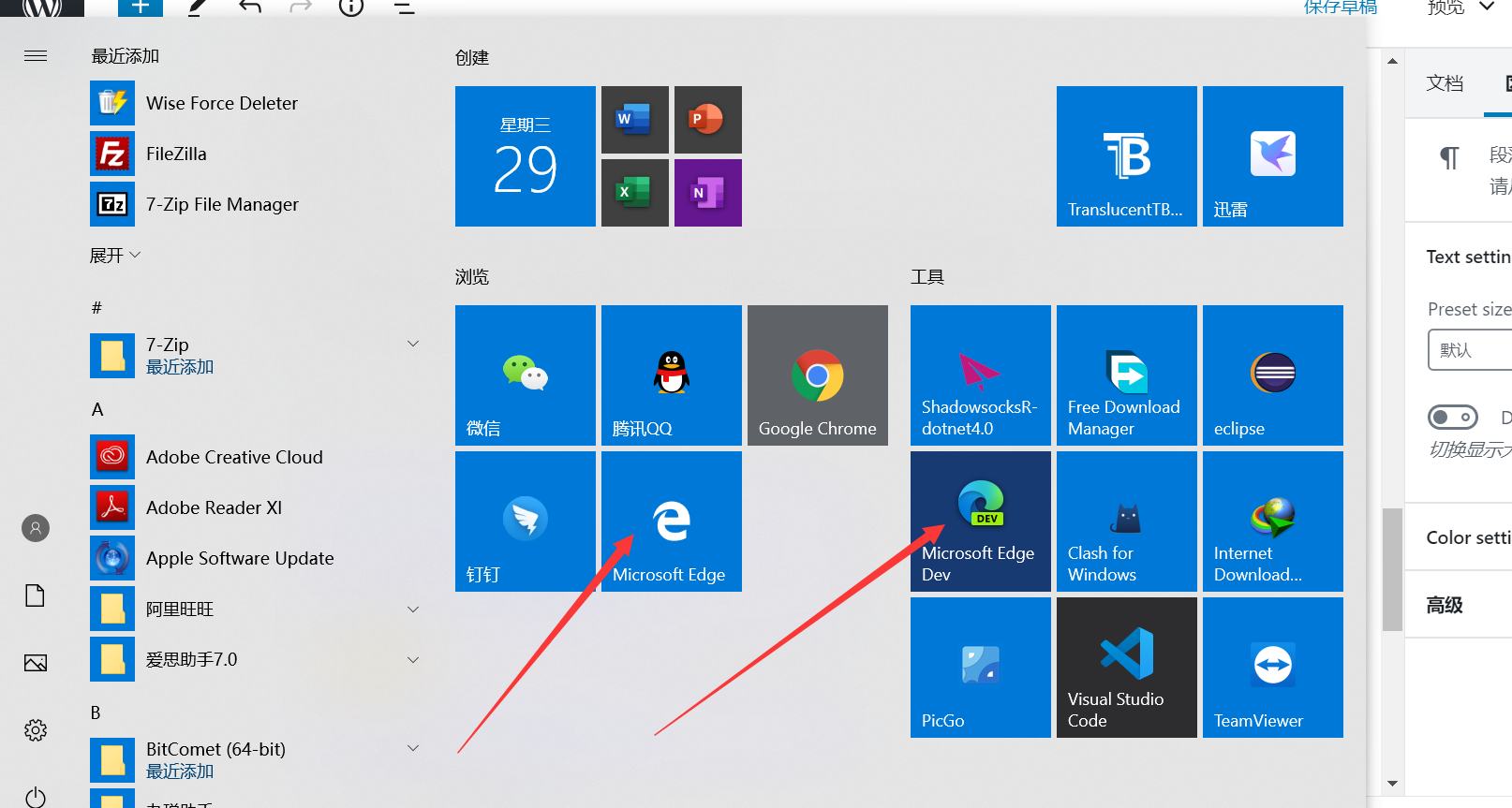The width and height of the screenshot is (1512, 808).
Task: Toggle the drop cap switch in editor sidebar
Action: [x=1453, y=417]
